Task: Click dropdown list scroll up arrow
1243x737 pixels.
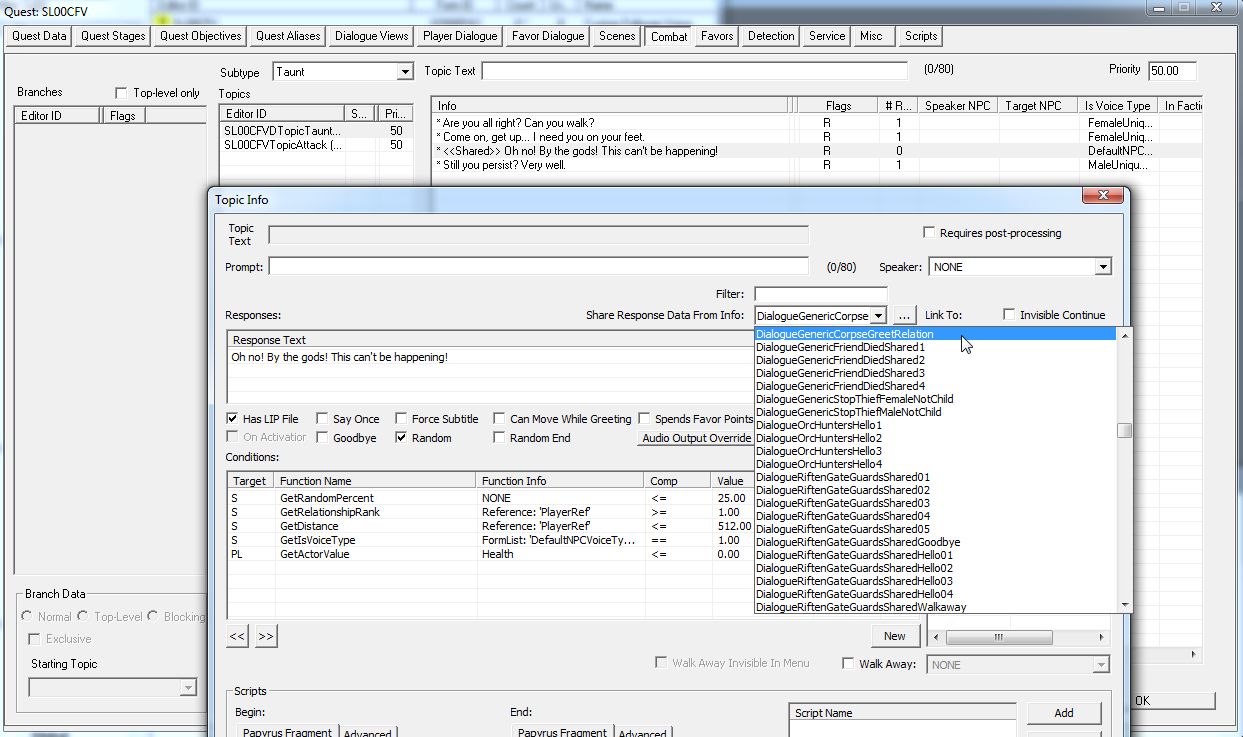Action: click(x=1125, y=336)
